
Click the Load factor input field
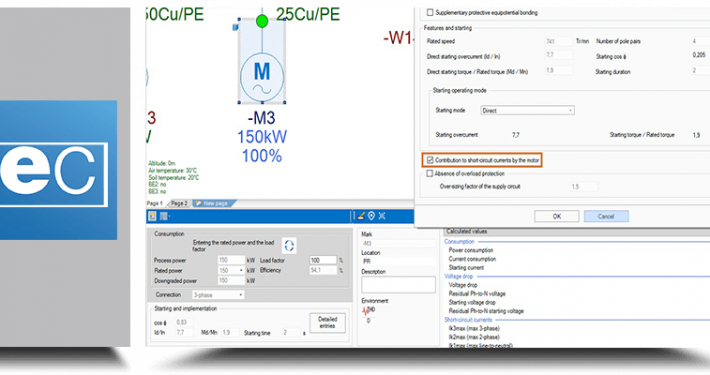323,260
